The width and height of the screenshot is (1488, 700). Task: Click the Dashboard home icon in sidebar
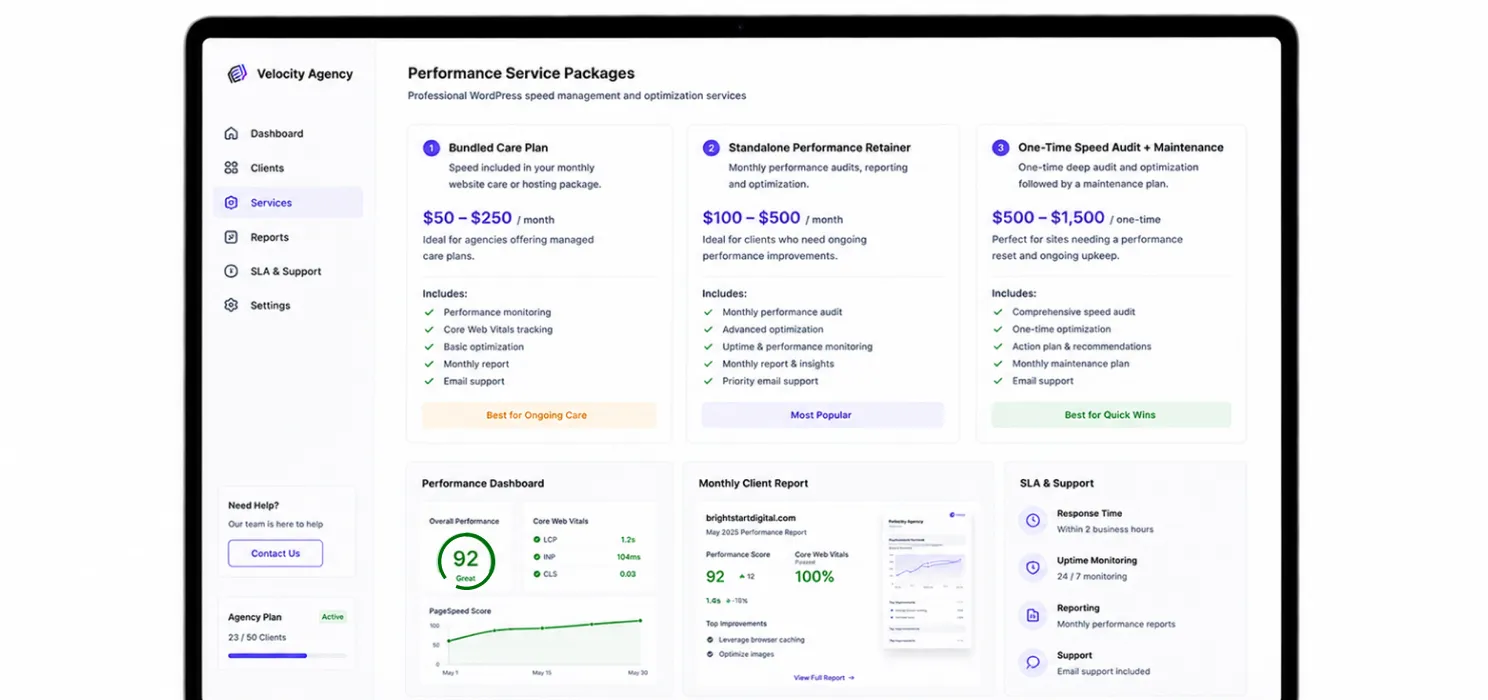[231, 133]
